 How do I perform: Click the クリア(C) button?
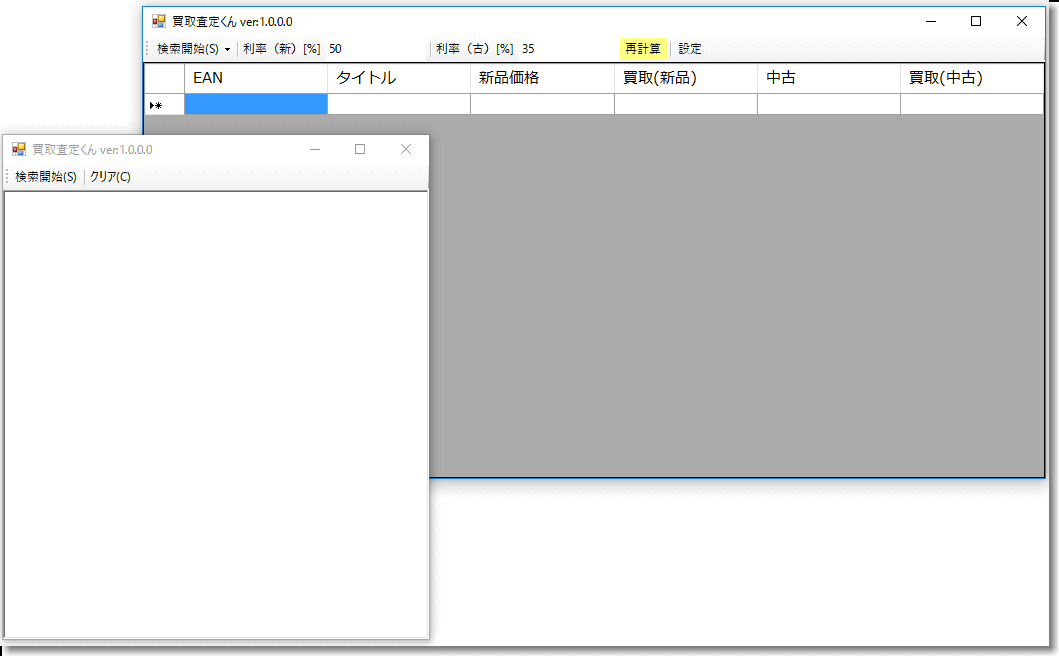(x=110, y=177)
